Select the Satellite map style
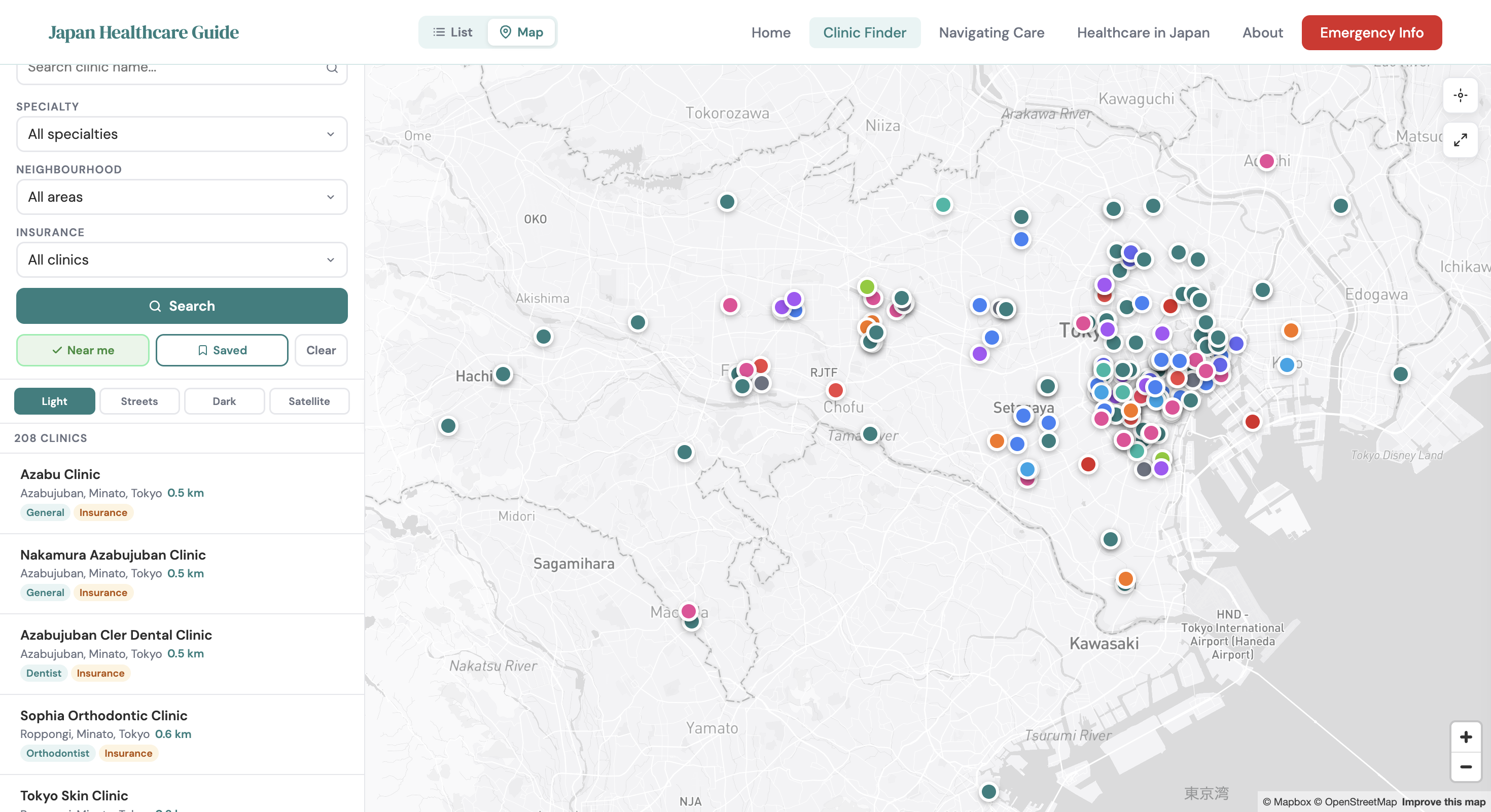The image size is (1491, 812). [309, 401]
